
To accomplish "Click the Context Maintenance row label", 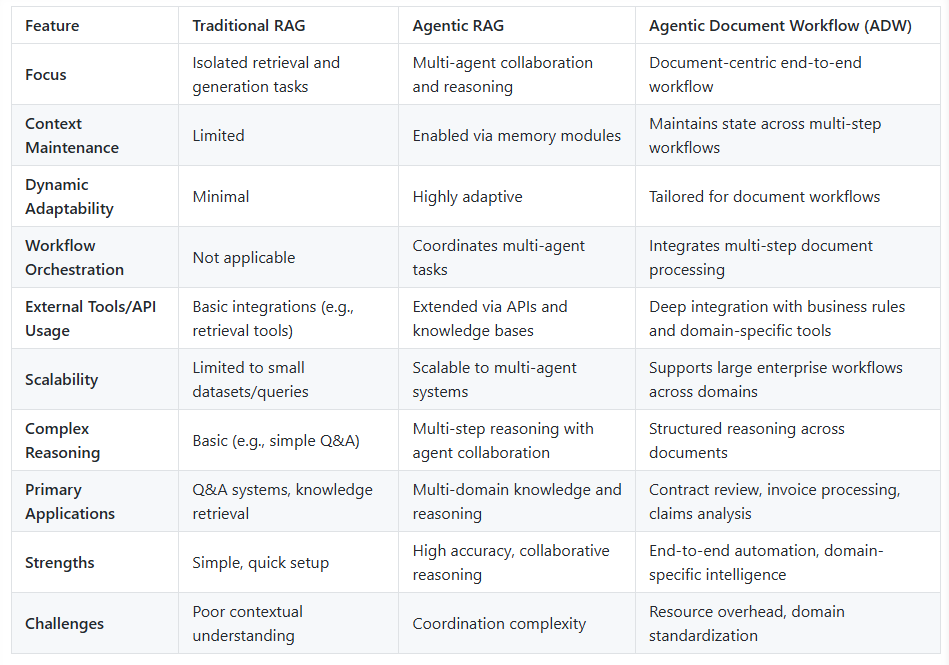I will tap(72, 136).
